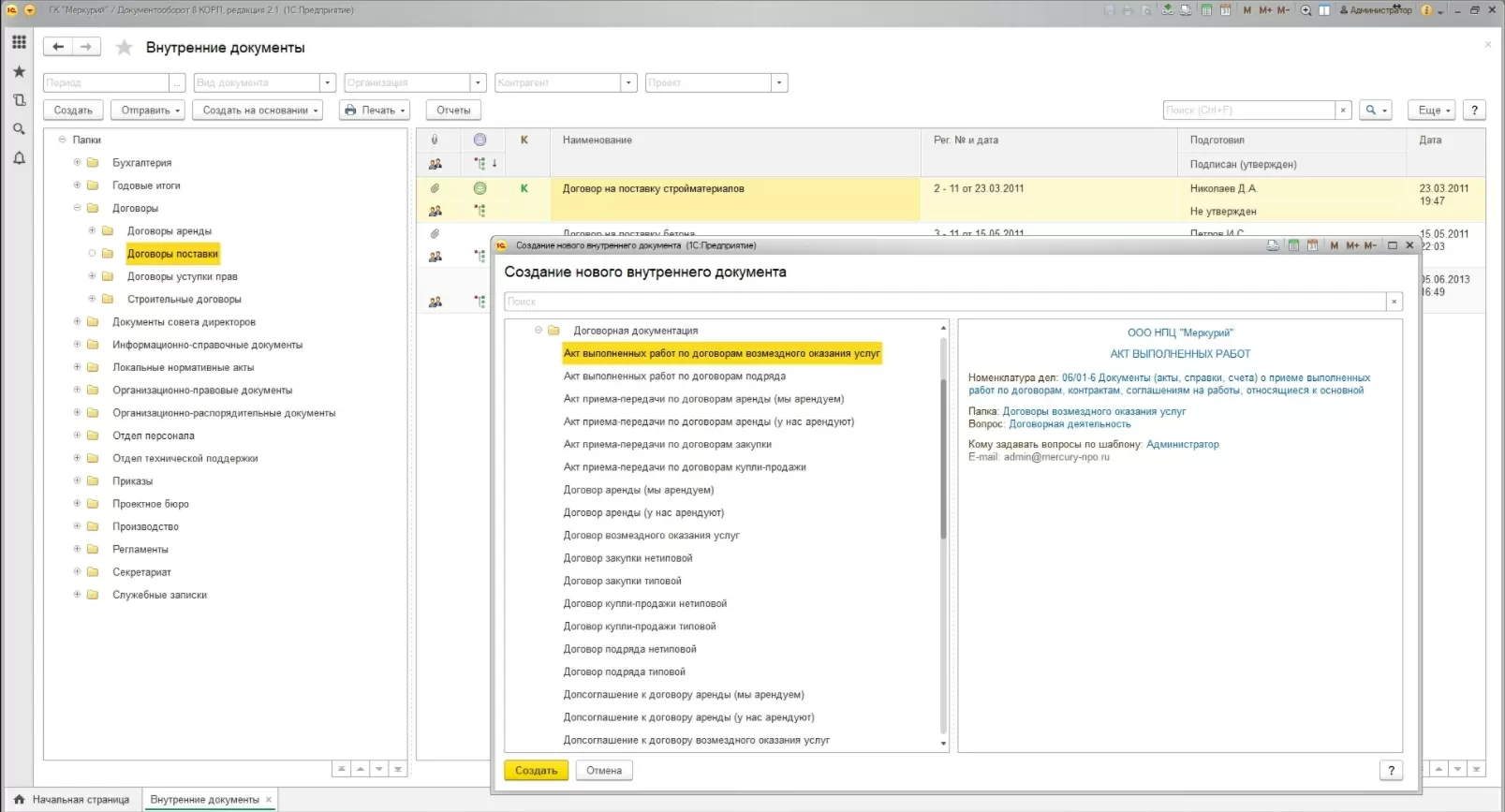Click Отмена to cancel document creation
The image size is (1505, 812).
click(603, 770)
